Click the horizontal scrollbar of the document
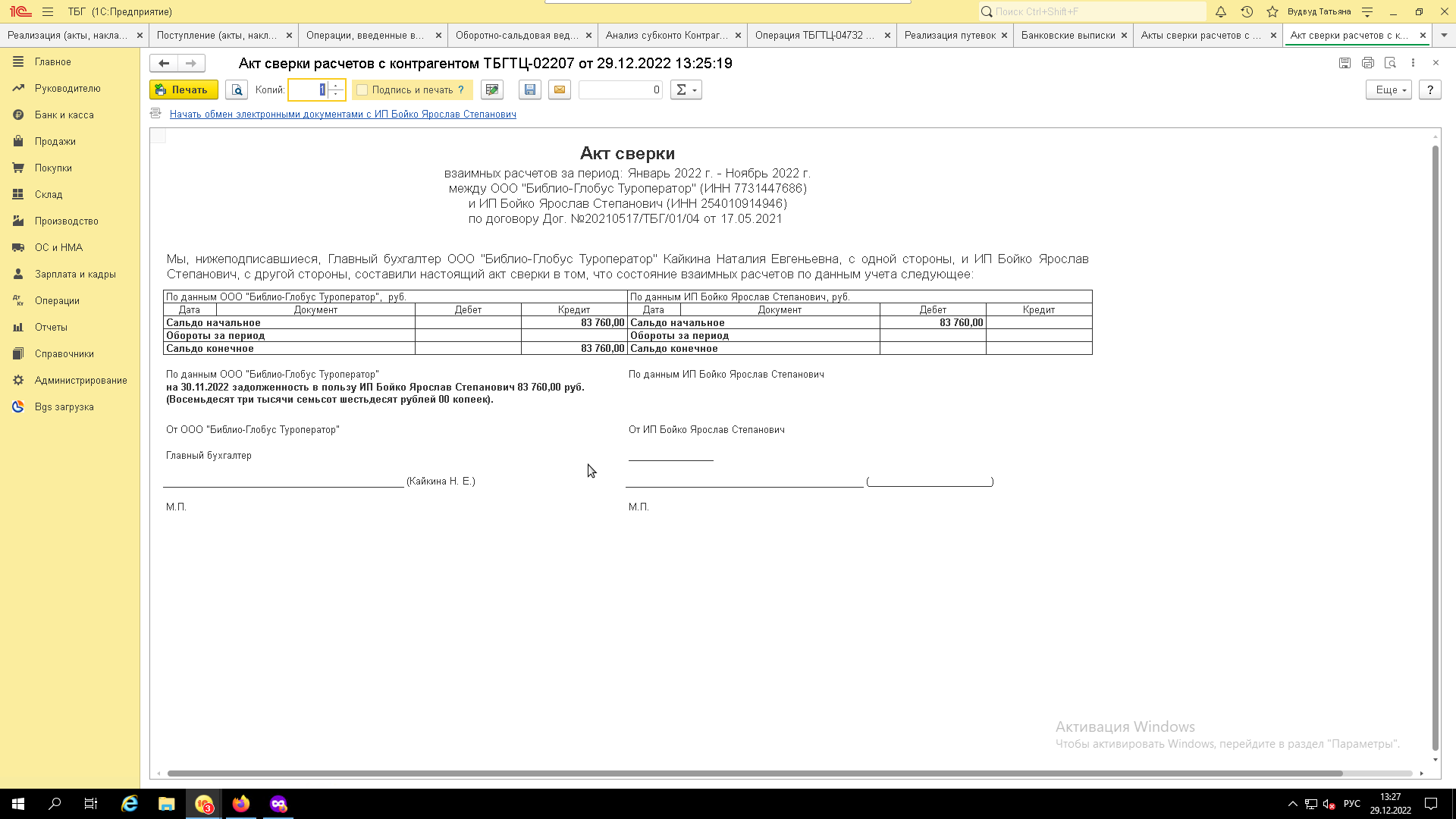1456x819 pixels. 755,773
